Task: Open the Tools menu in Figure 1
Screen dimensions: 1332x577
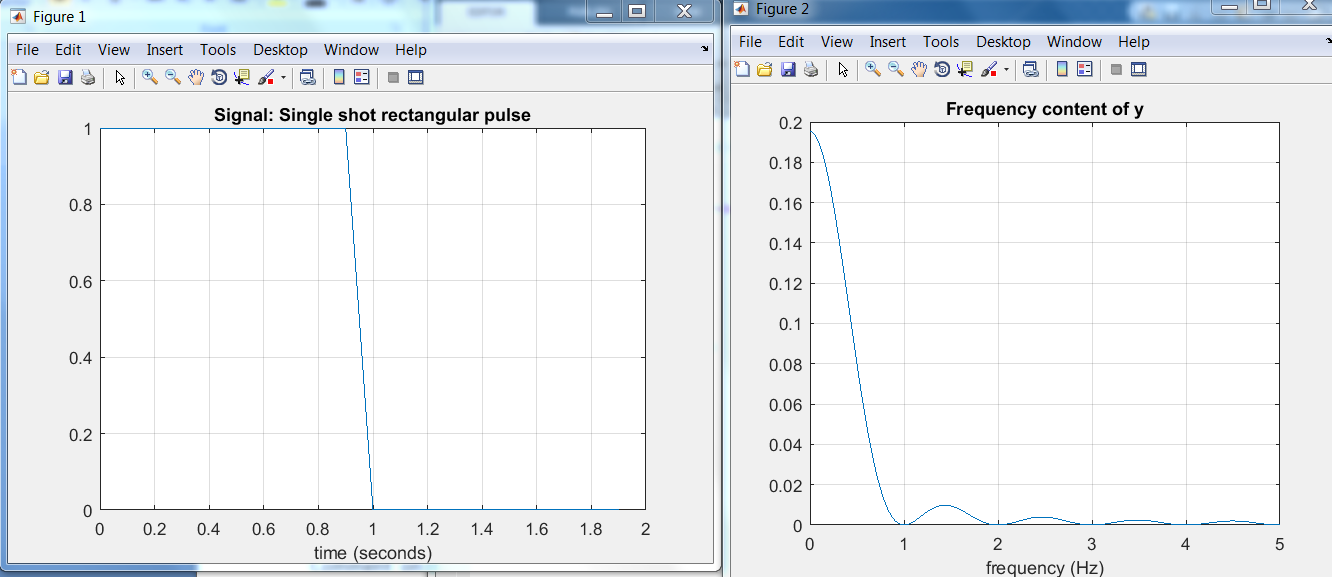Action: pos(218,49)
